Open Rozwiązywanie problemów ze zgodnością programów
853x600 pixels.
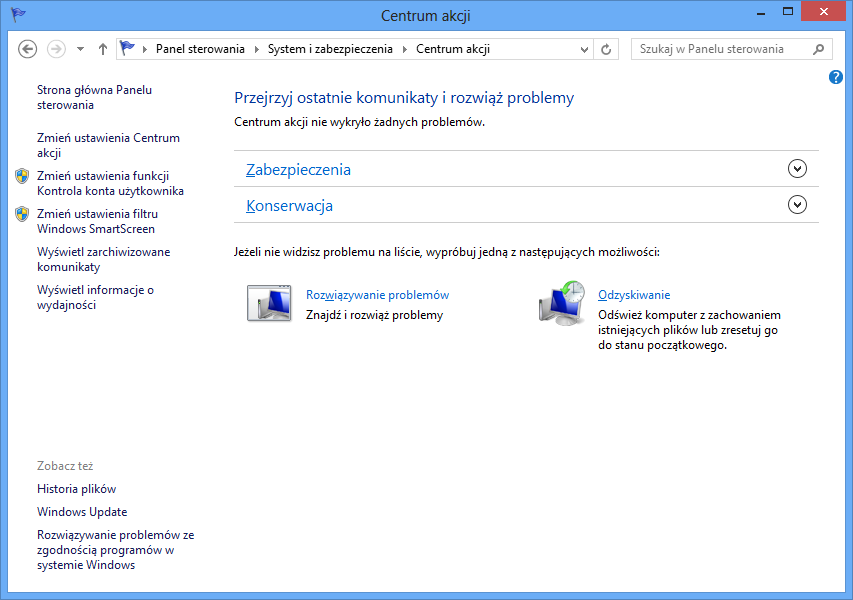pyautogui.click(x=115, y=550)
